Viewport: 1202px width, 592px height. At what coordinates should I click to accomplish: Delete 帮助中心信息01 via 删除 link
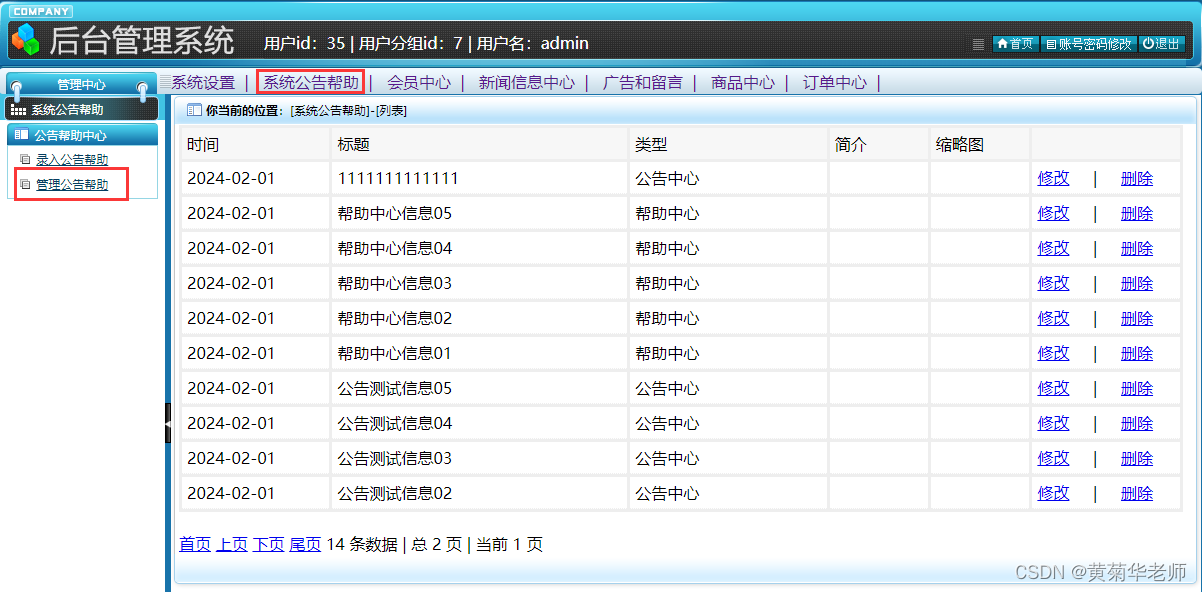point(1137,354)
